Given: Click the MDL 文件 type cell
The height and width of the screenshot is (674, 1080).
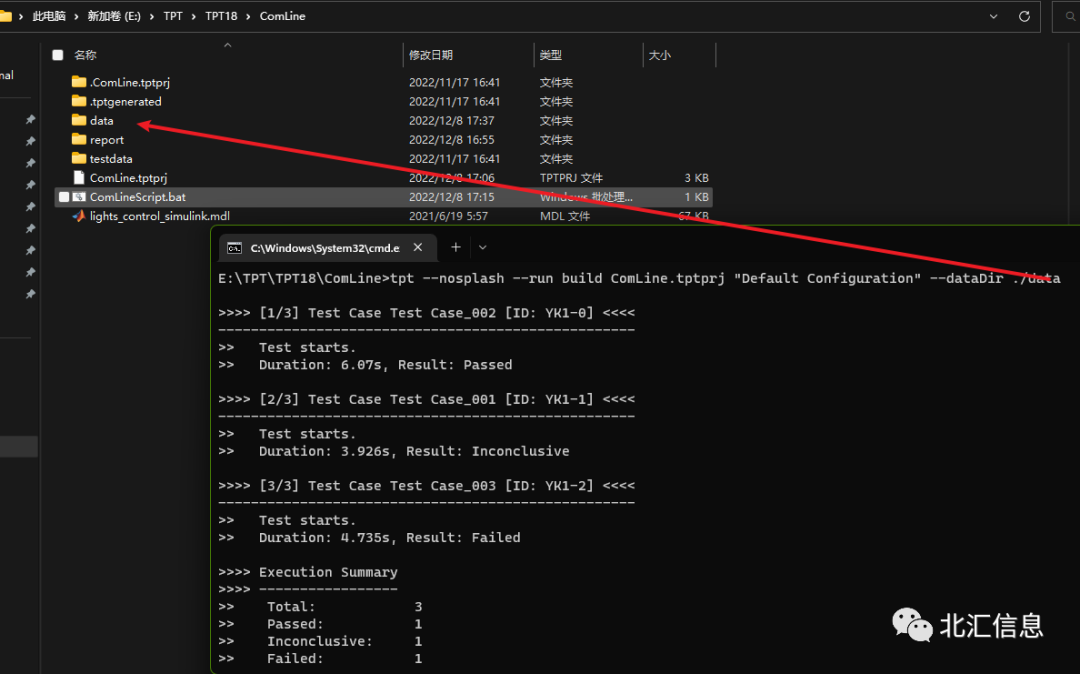Looking at the screenshot, I should click(565, 216).
